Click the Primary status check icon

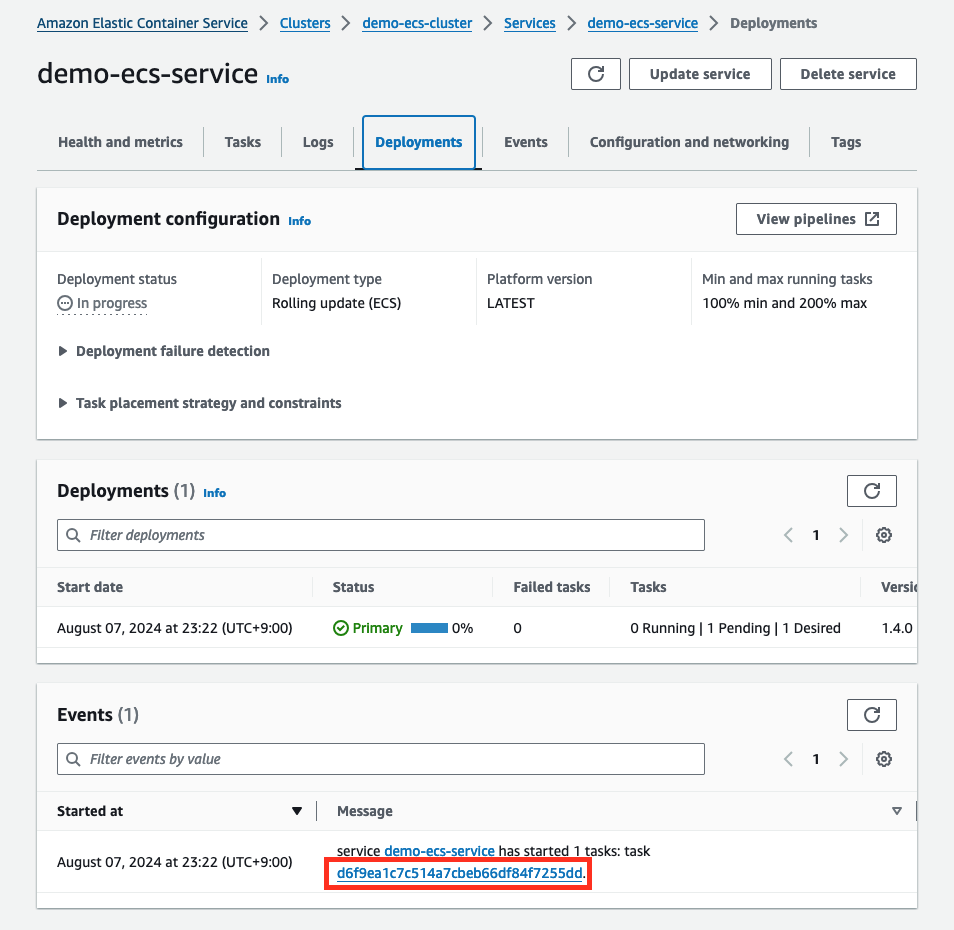click(x=341, y=628)
